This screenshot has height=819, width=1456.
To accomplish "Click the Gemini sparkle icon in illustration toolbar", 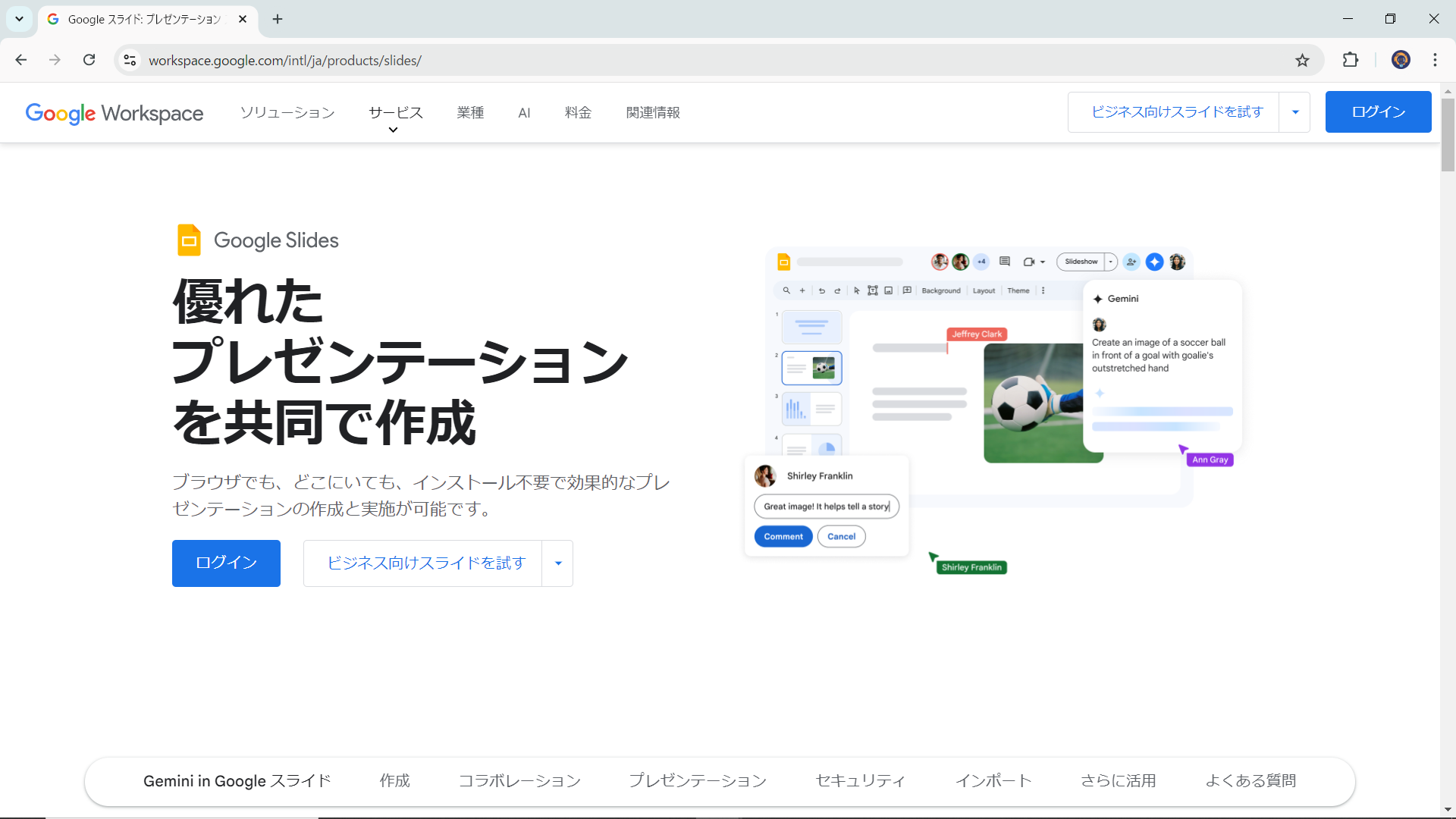I will click(1154, 262).
